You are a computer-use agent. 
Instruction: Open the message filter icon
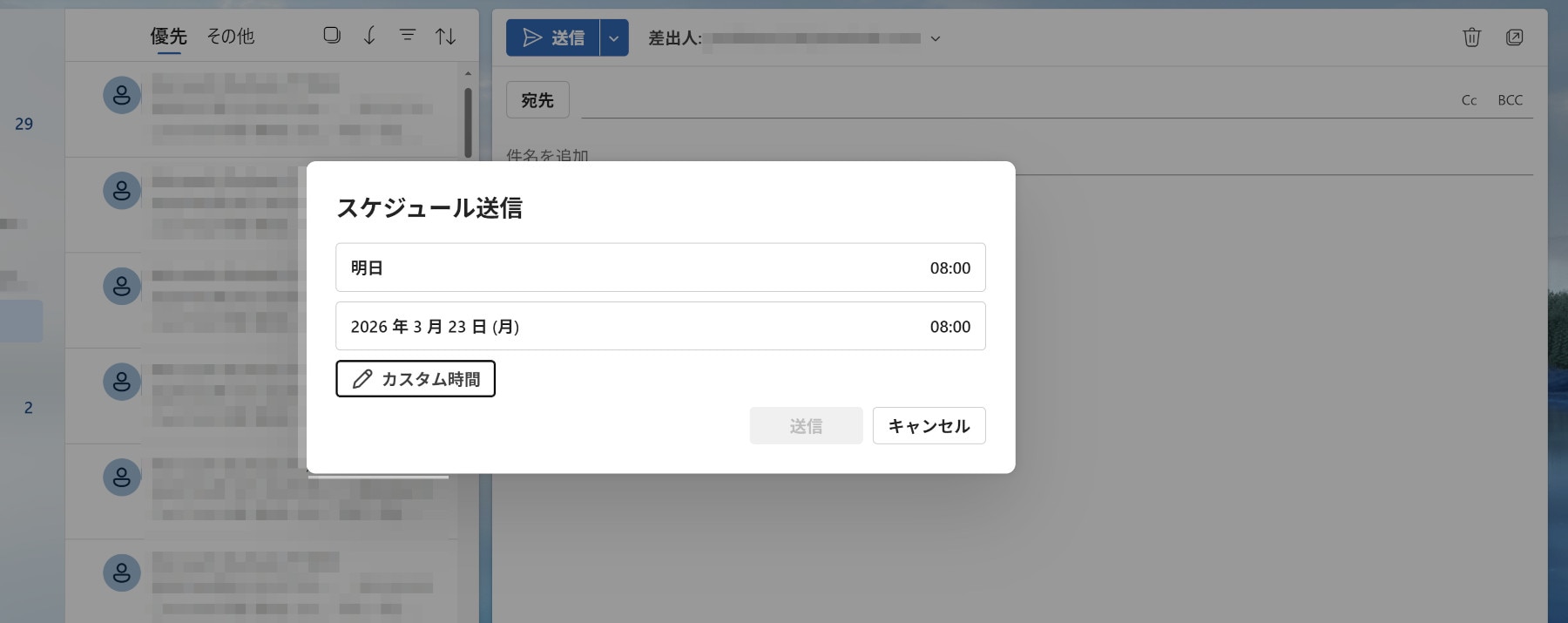[x=407, y=35]
